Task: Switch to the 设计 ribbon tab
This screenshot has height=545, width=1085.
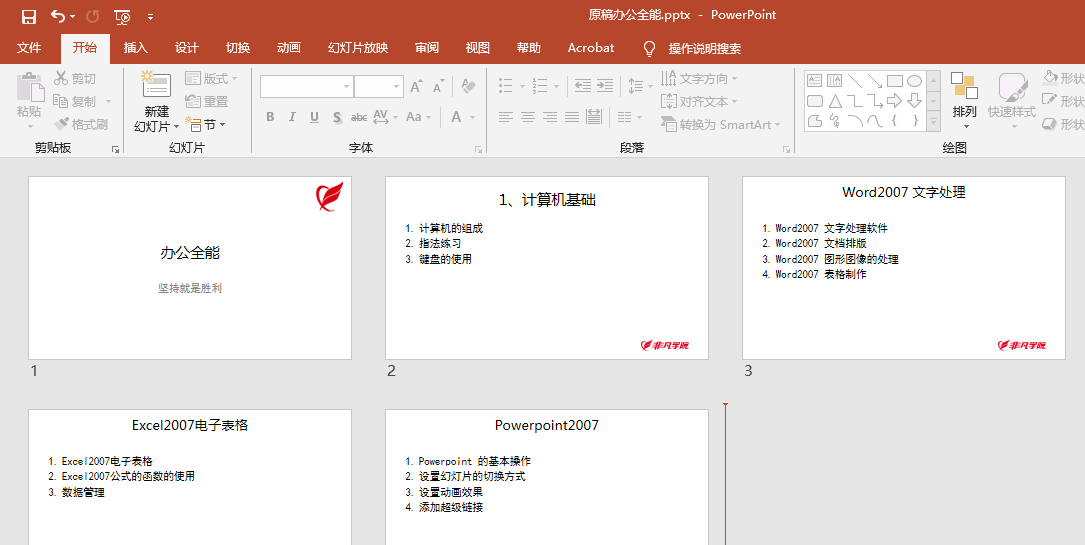Action: pyautogui.click(x=187, y=48)
